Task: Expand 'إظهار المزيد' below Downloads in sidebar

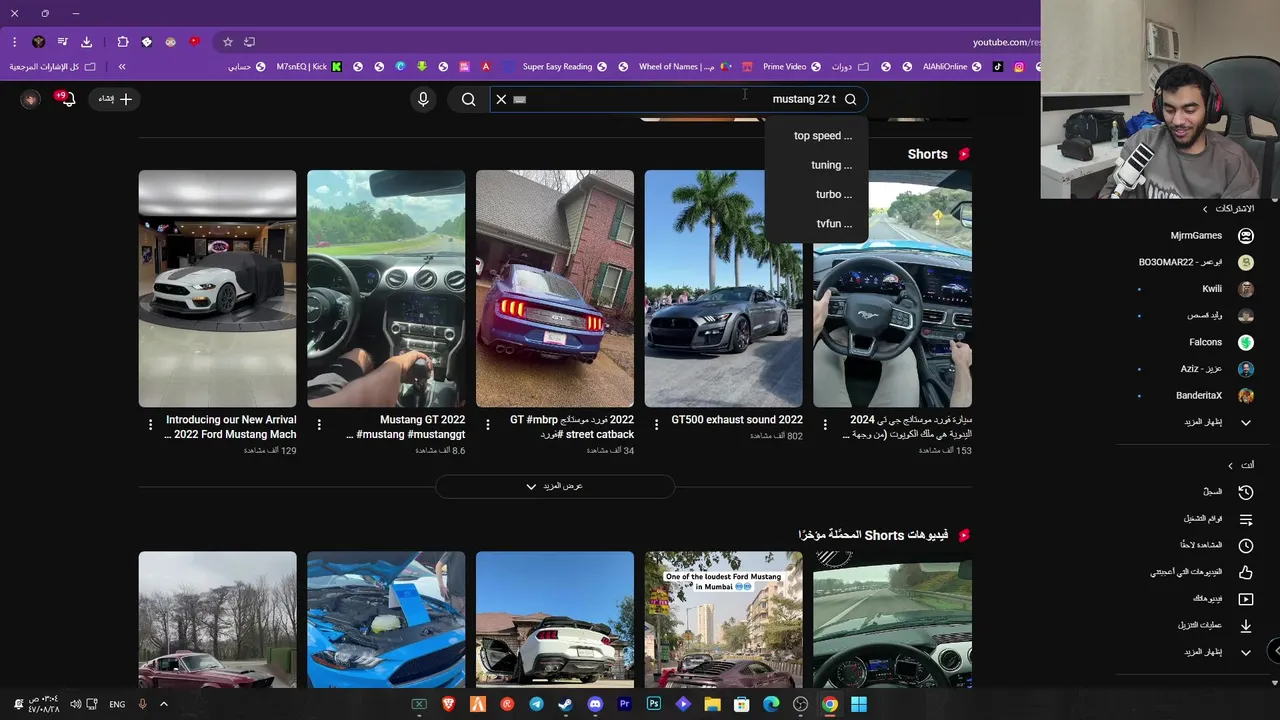Action: [x=1216, y=652]
